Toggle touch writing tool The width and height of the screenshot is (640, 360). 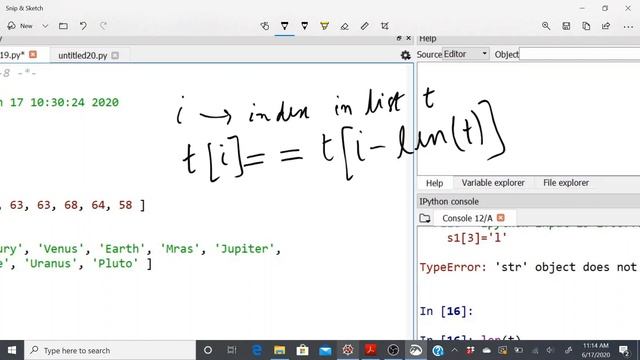point(264,26)
